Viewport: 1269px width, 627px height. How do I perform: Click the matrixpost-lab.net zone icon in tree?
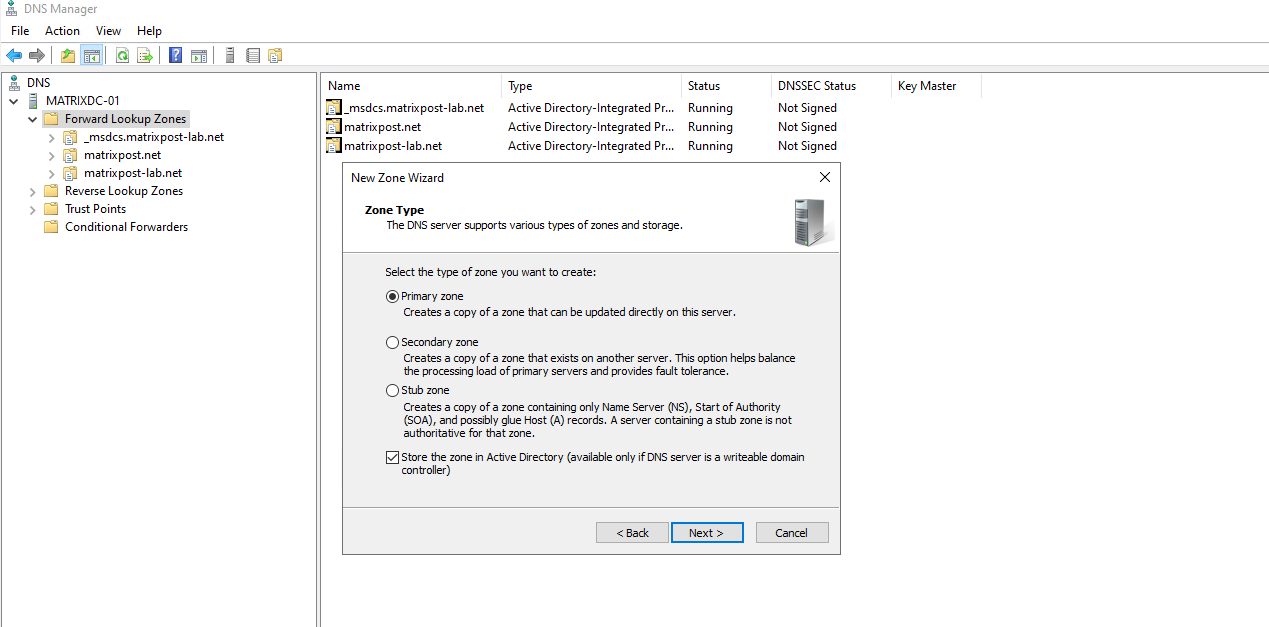point(70,173)
